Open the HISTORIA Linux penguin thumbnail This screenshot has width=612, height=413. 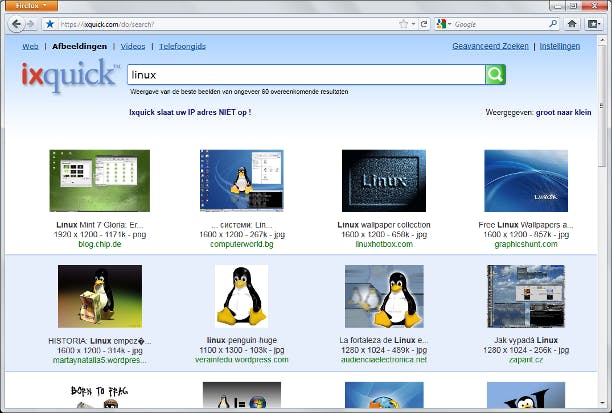point(100,296)
